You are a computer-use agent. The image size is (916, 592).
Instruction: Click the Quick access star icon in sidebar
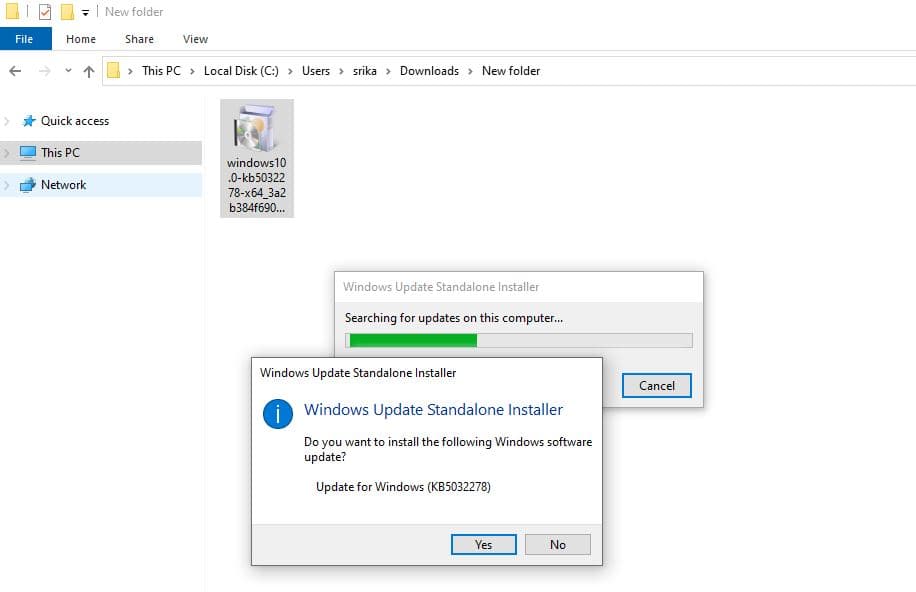click(x=30, y=120)
